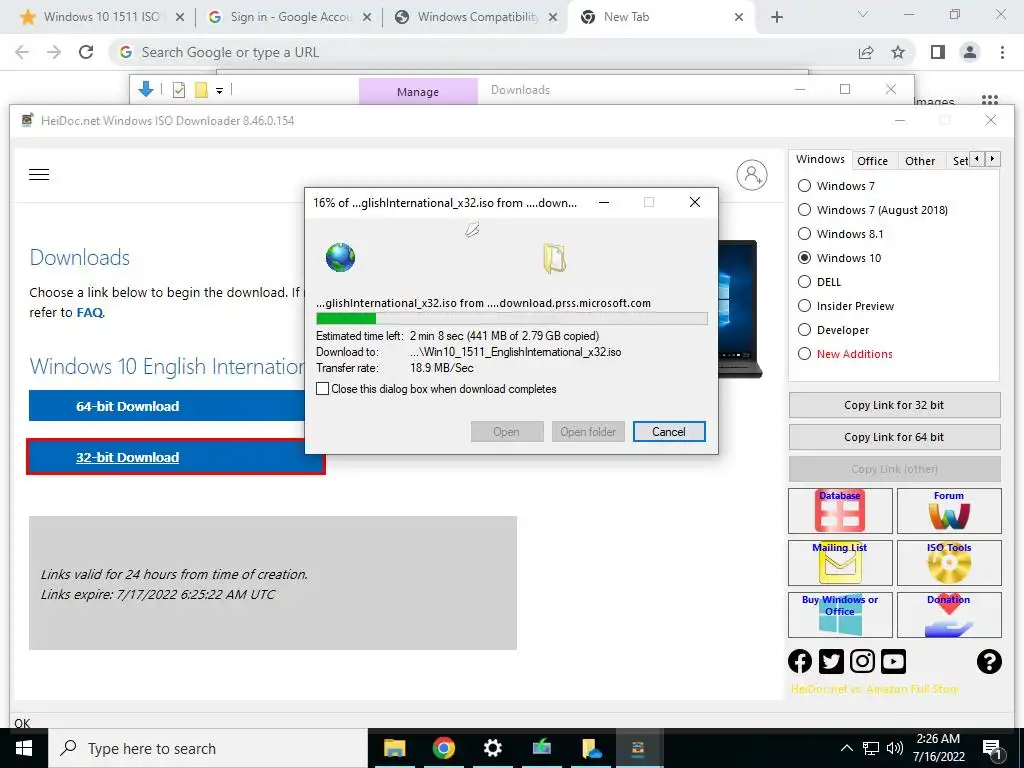Select the New Additions radio button

(x=805, y=354)
